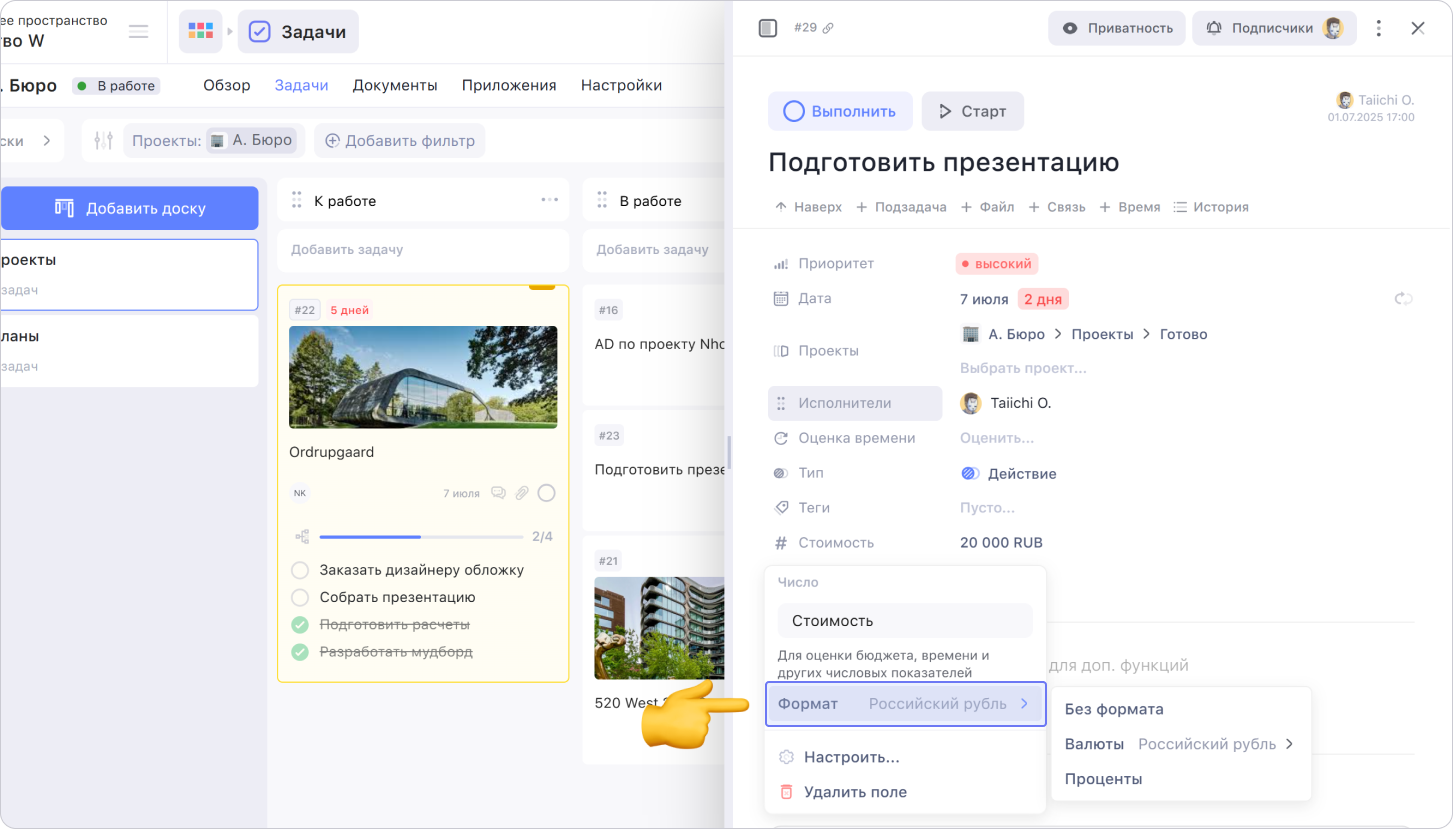Click the calendar icon in Дата row
This screenshot has height=829, width=1453.
(781, 299)
